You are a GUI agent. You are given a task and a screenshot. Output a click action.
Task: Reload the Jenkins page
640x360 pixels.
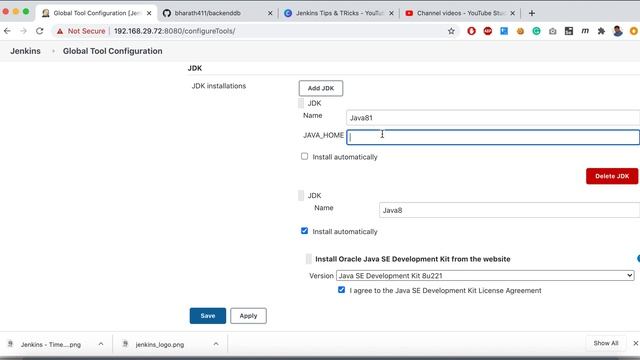40,31
